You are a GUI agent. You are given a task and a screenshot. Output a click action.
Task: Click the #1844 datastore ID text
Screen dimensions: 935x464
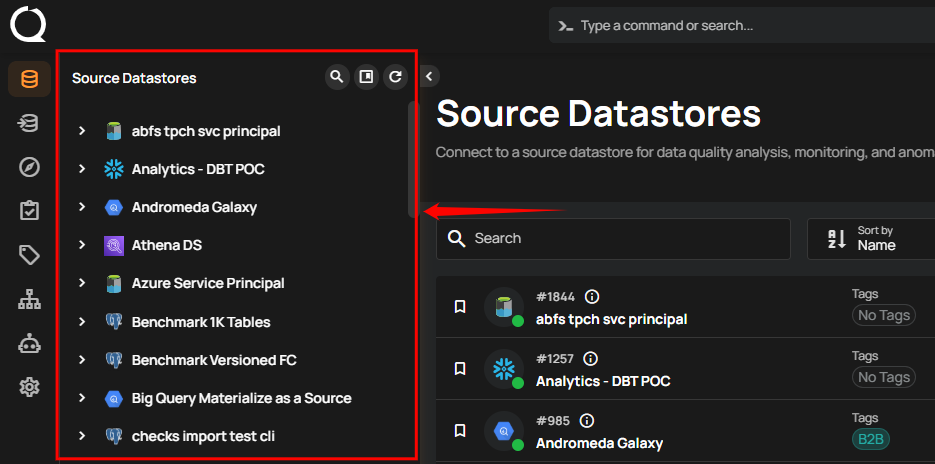[557, 296]
